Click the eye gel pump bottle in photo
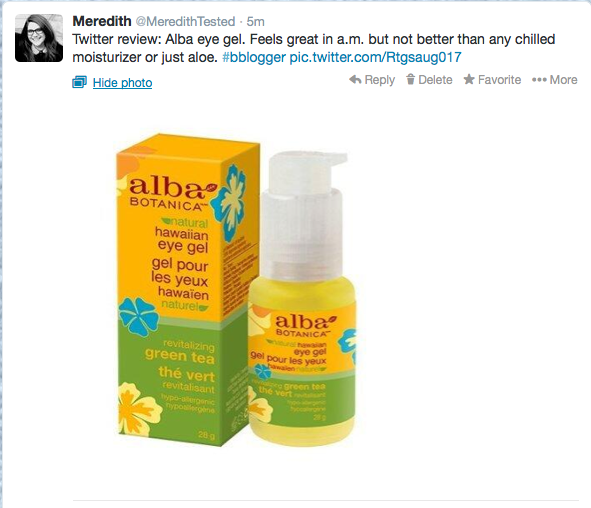 (x=303, y=298)
